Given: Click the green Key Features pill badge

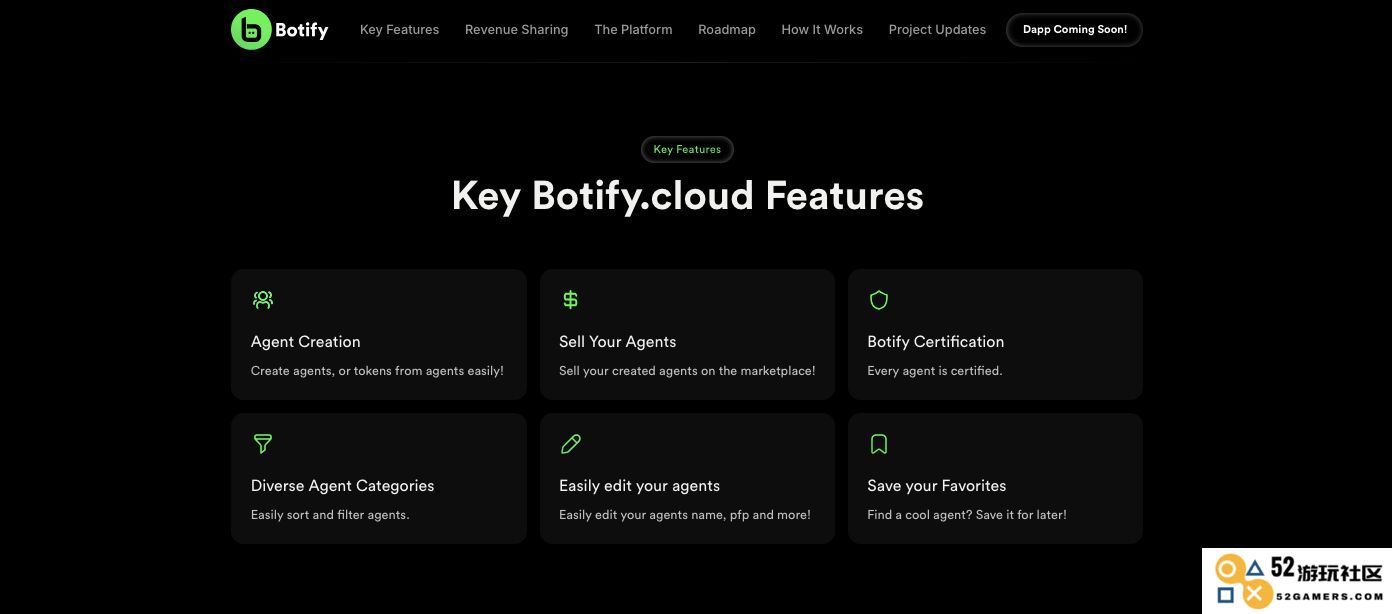Looking at the screenshot, I should (687, 149).
